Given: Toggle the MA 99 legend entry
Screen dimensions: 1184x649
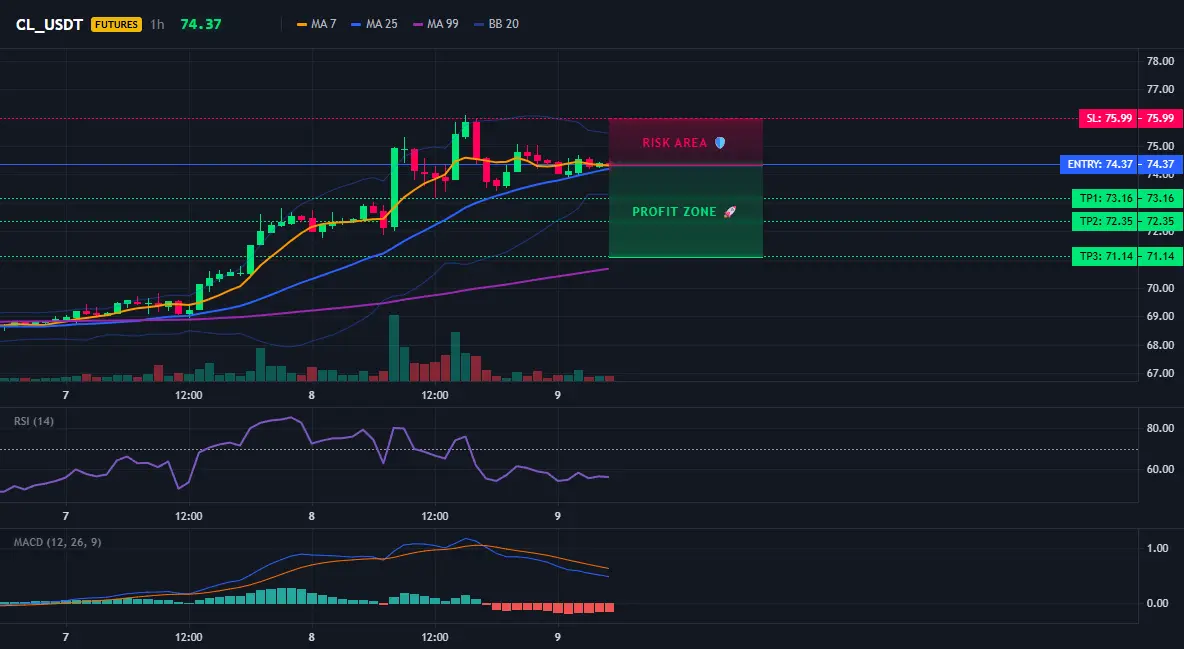Looking at the screenshot, I should tap(436, 24).
